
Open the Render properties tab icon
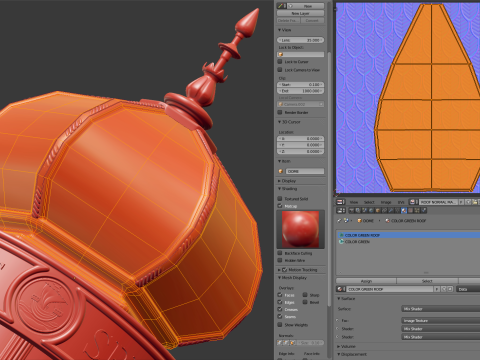click(352, 210)
